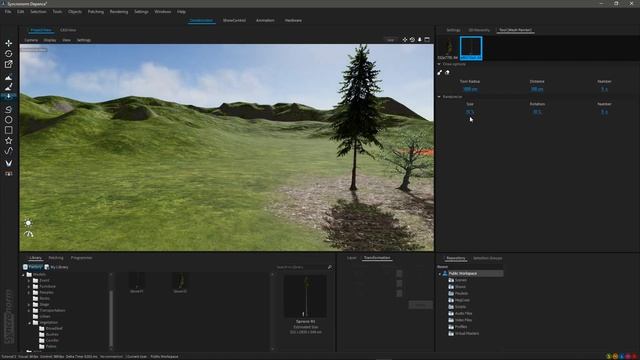Switch to the ShowControl tab
The width and height of the screenshot is (640, 360).
pos(234,20)
